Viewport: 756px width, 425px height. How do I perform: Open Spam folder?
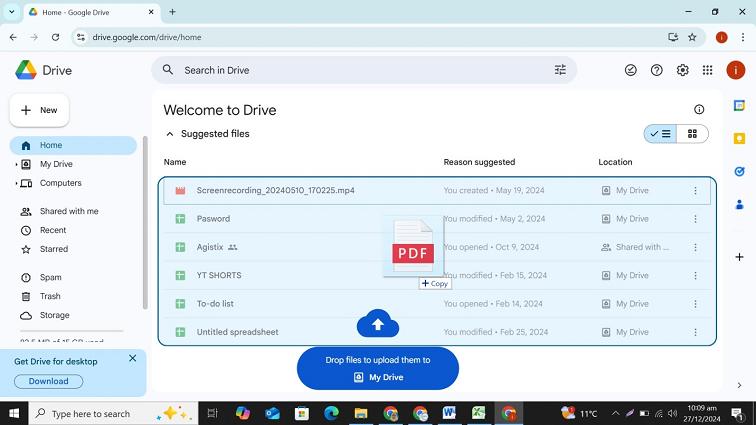click(x=73, y=277)
